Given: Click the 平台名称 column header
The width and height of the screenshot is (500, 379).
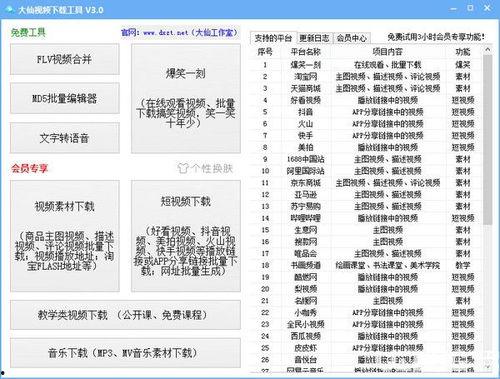Looking at the screenshot, I should point(306,52).
